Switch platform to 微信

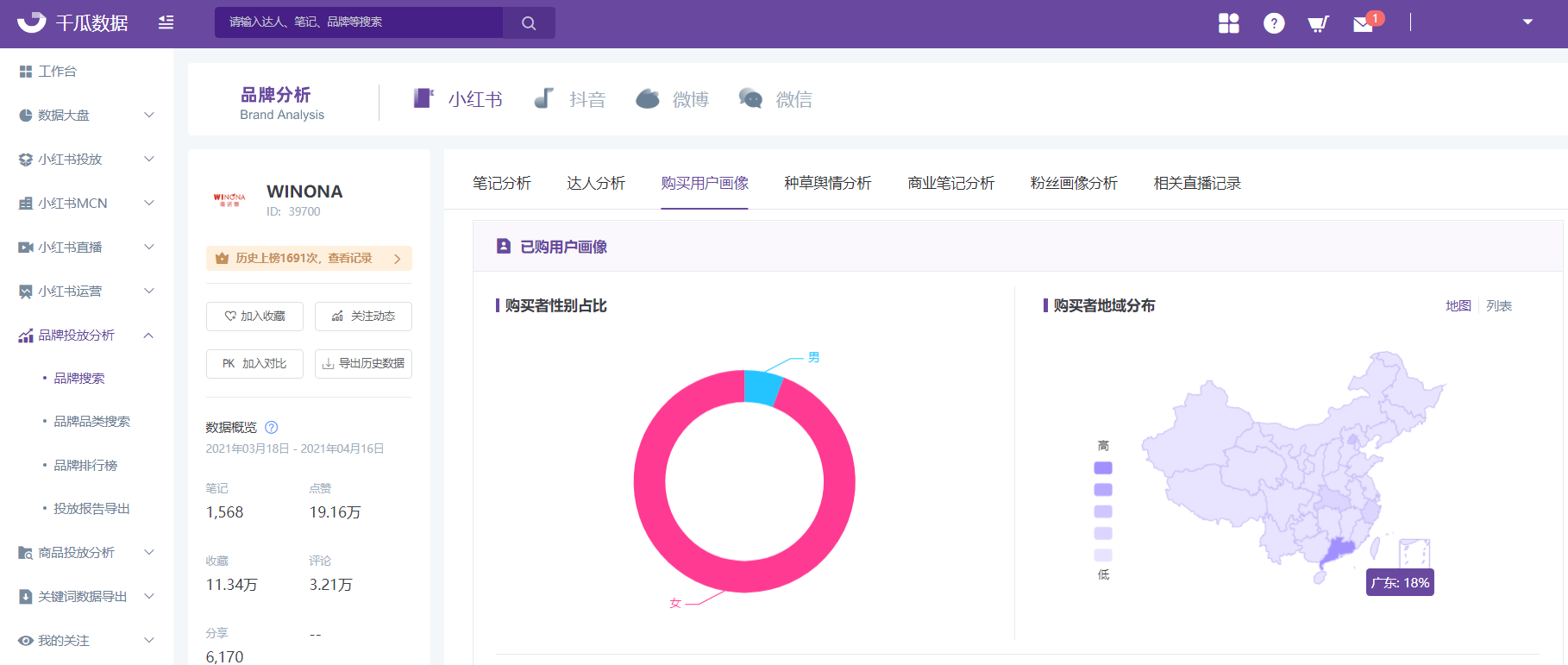pos(775,99)
